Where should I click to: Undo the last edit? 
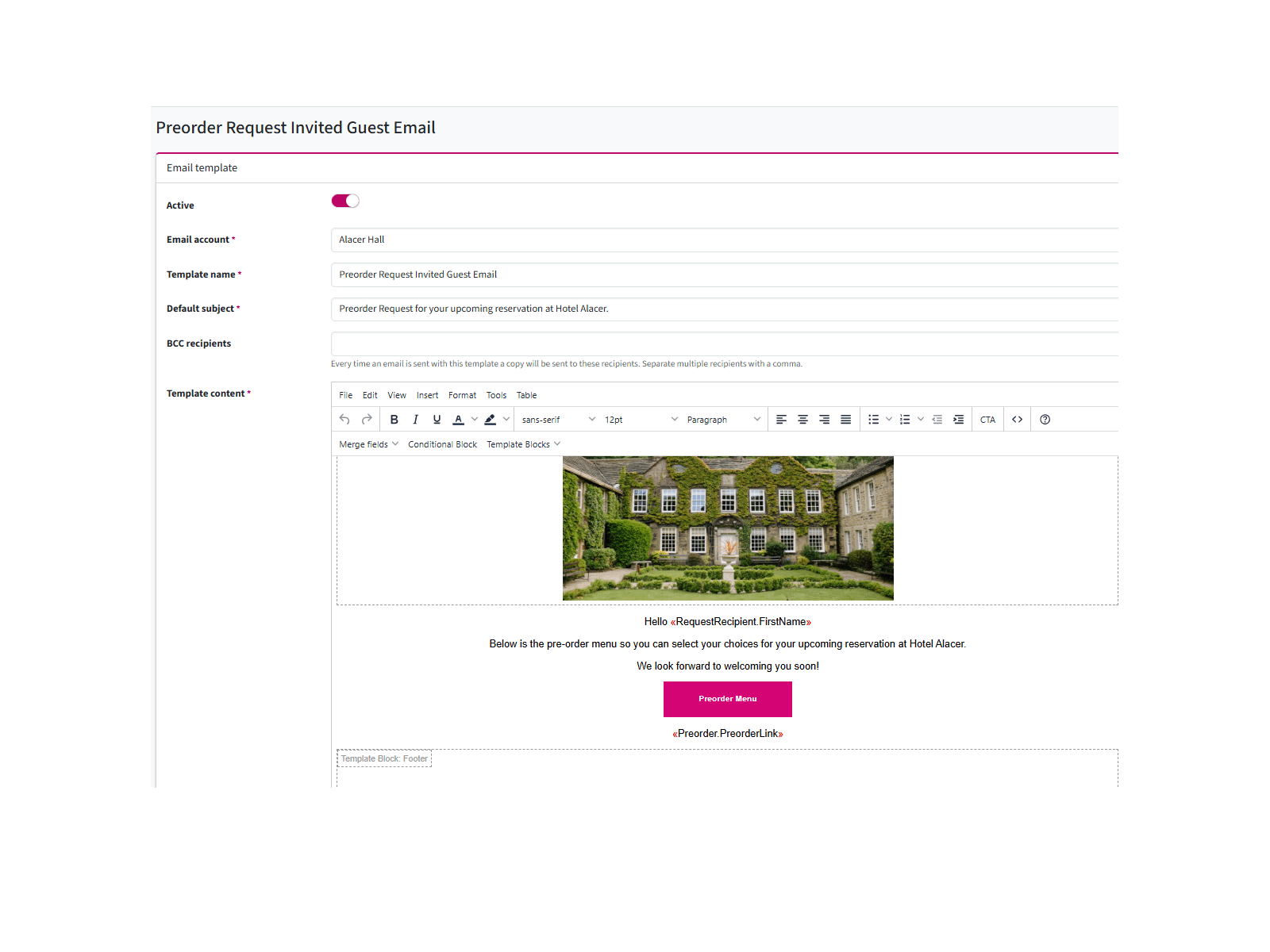344,420
